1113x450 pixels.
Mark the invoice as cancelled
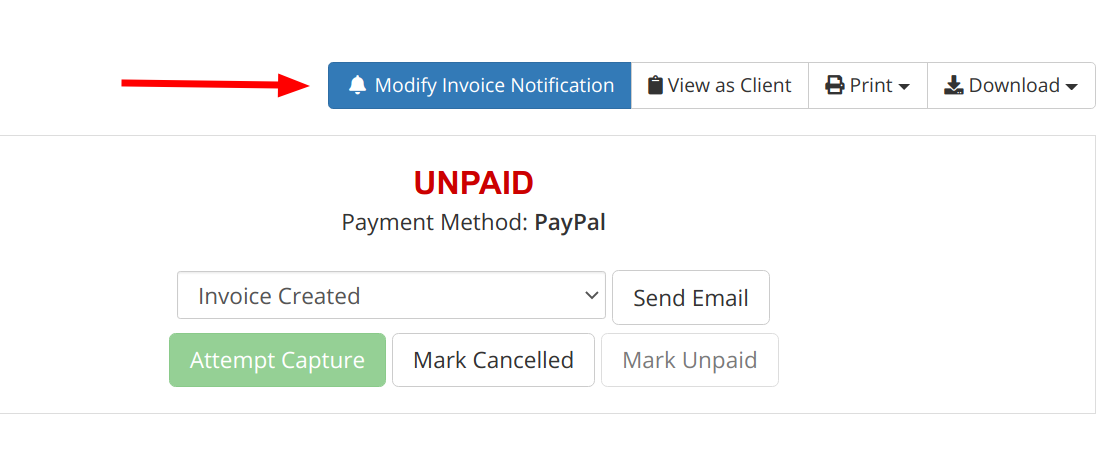pyautogui.click(x=493, y=360)
